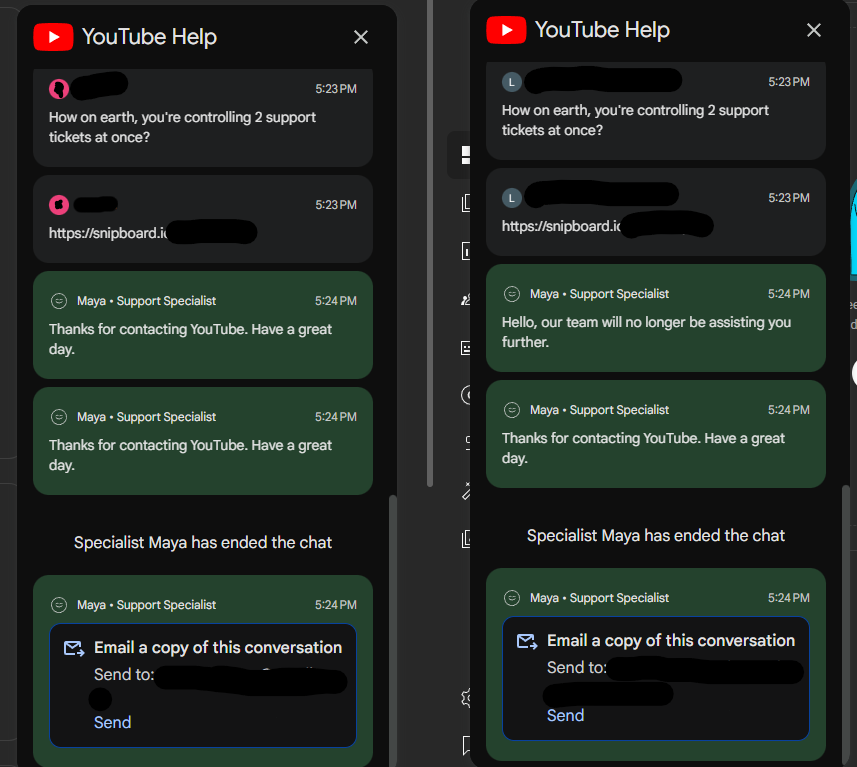This screenshot has width=857, height=767.
Task: Click the 'YouTube Help' title in left panel
Action: [x=150, y=37]
